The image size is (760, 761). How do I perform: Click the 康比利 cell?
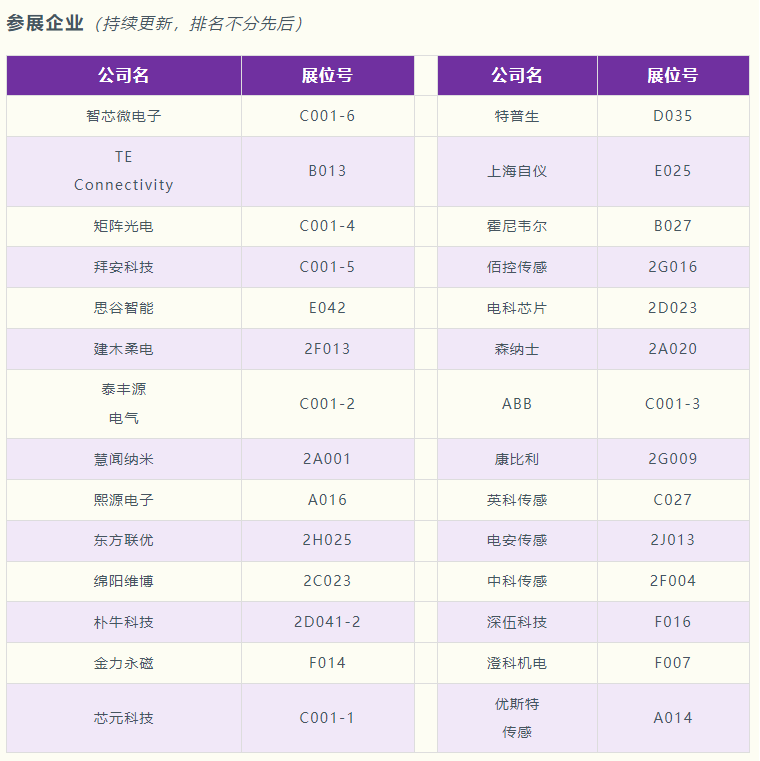pyautogui.click(x=517, y=459)
